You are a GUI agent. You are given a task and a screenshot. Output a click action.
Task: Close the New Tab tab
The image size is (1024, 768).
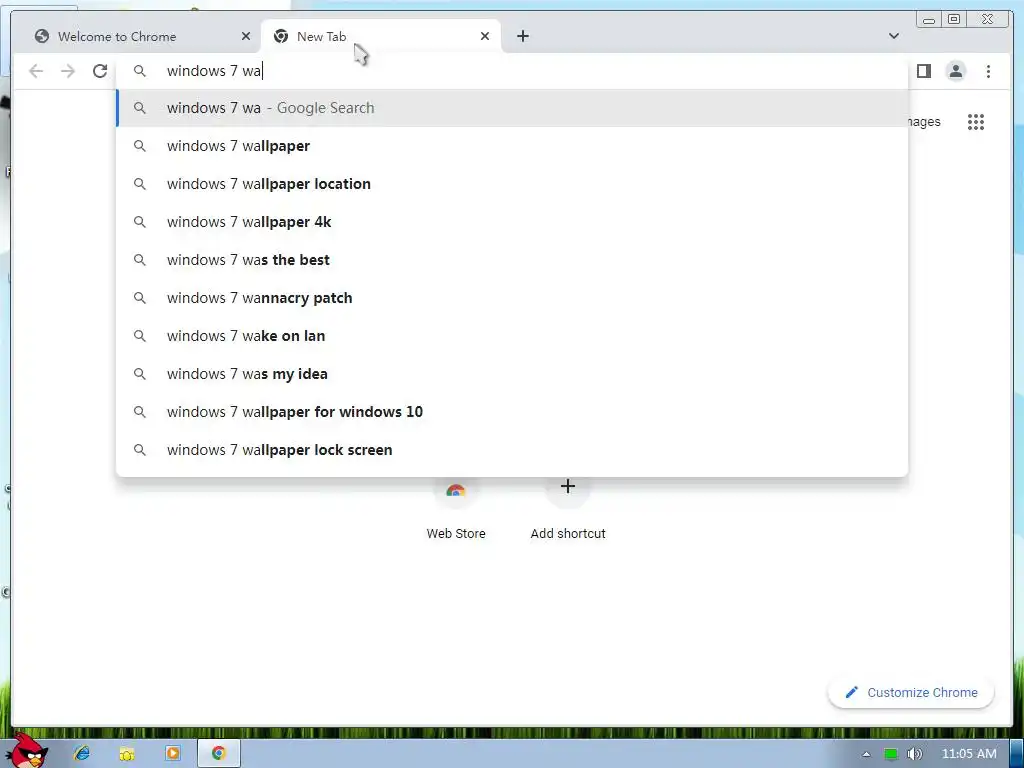pos(485,36)
